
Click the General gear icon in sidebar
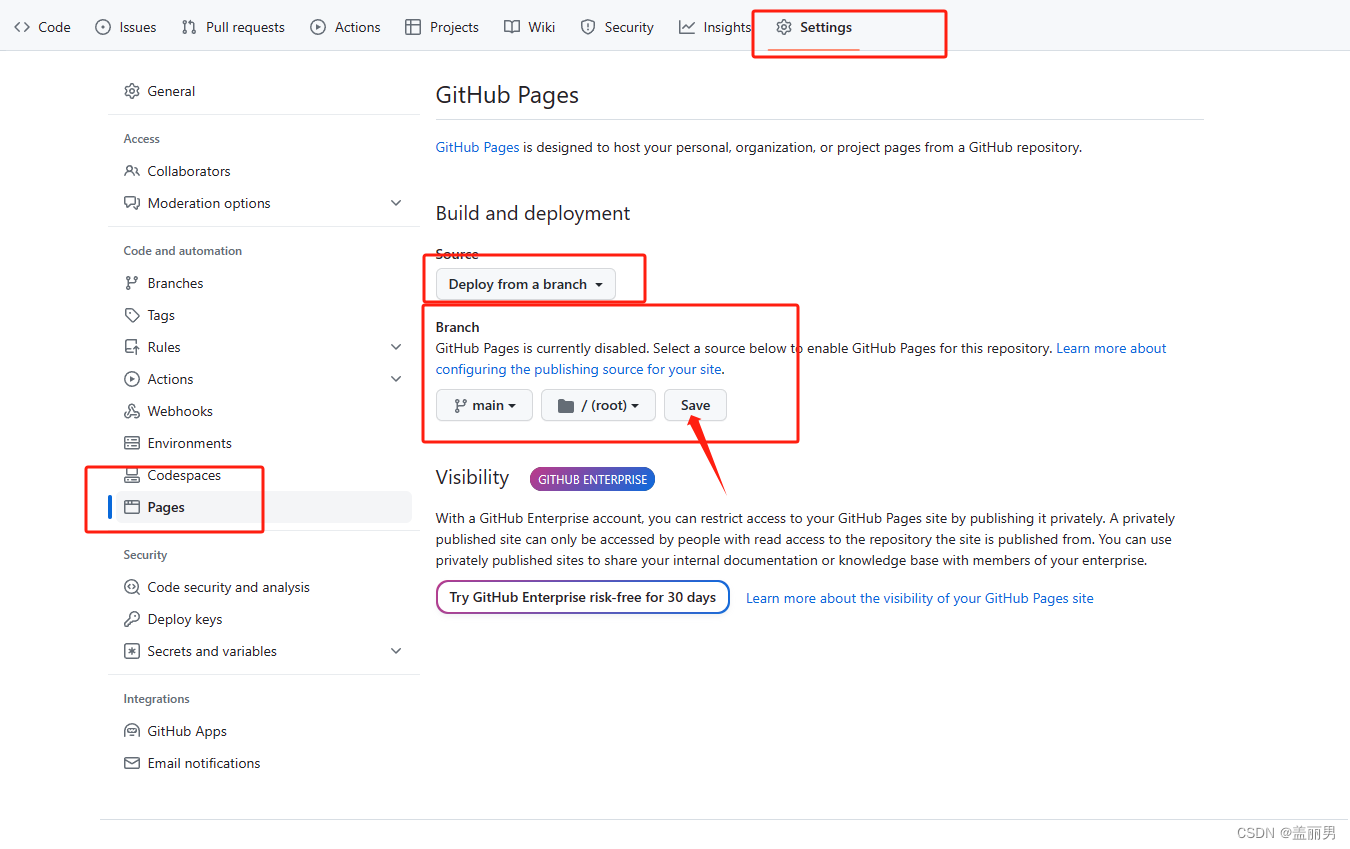pyautogui.click(x=132, y=91)
